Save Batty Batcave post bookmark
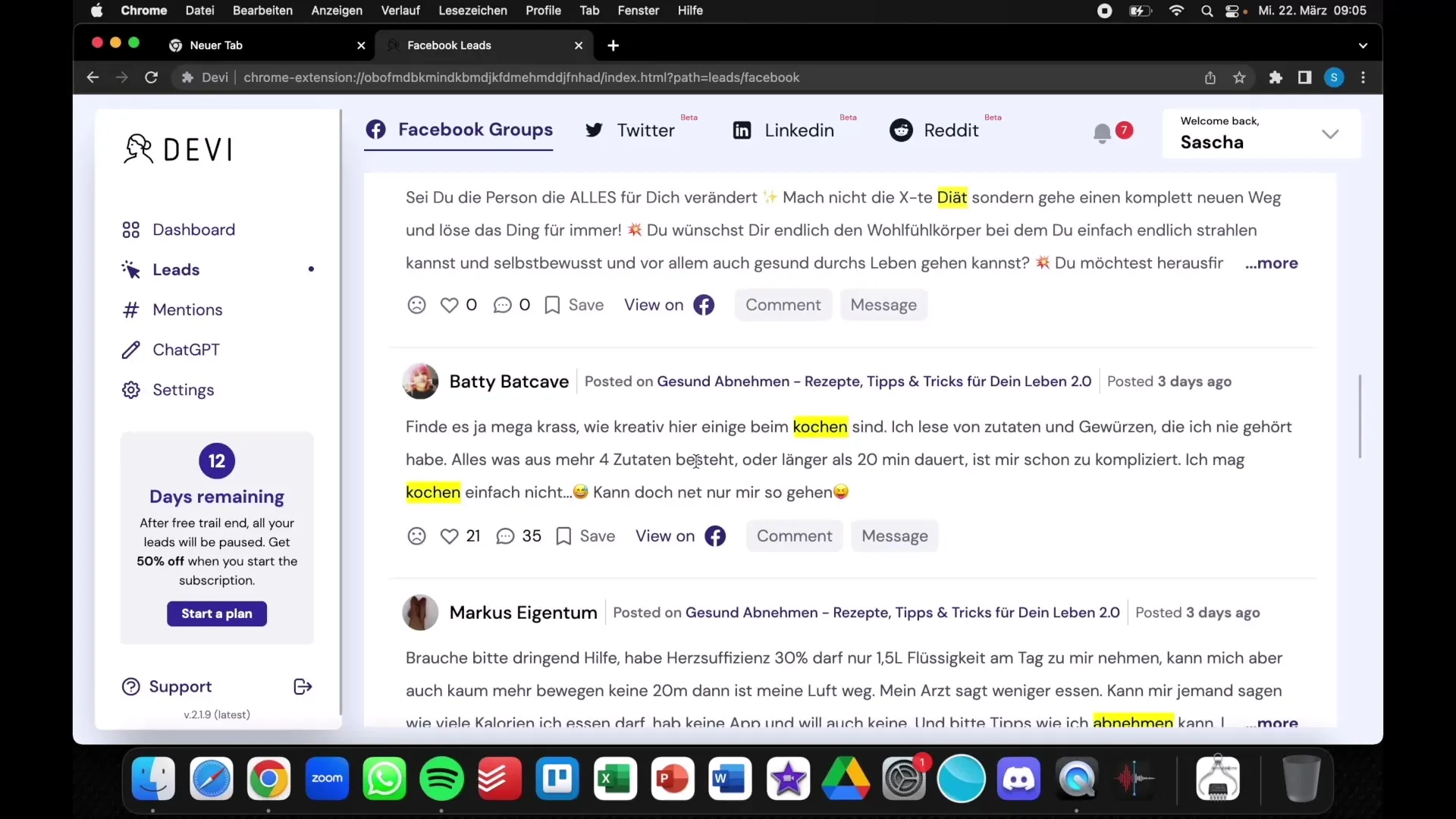The height and width of the screenshot is (819, 1456). [x=563, y=536]
